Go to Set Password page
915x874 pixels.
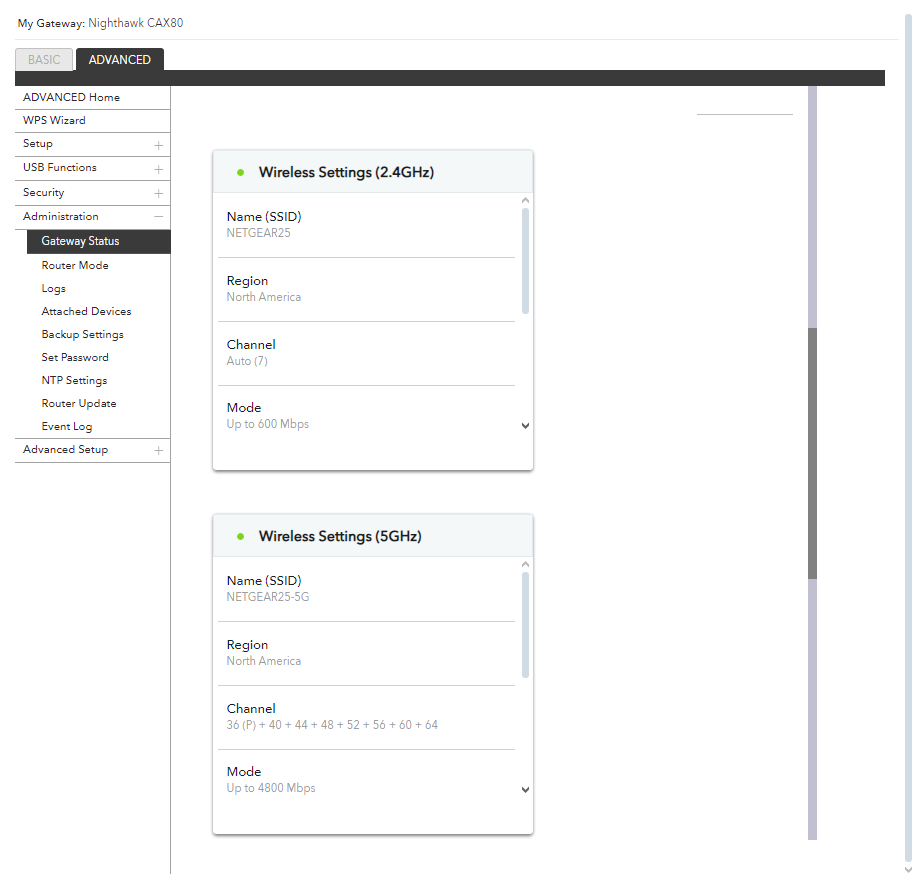[75, 357]
